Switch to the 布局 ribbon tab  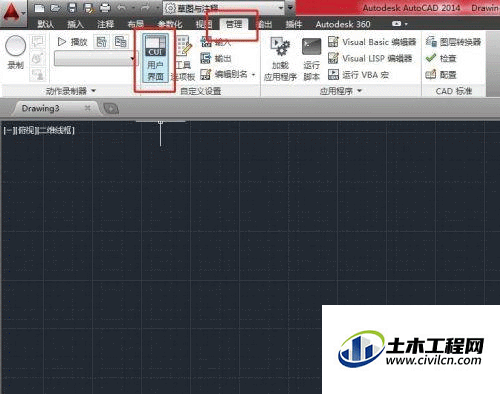pyautogui.click(x=136, y=24)
